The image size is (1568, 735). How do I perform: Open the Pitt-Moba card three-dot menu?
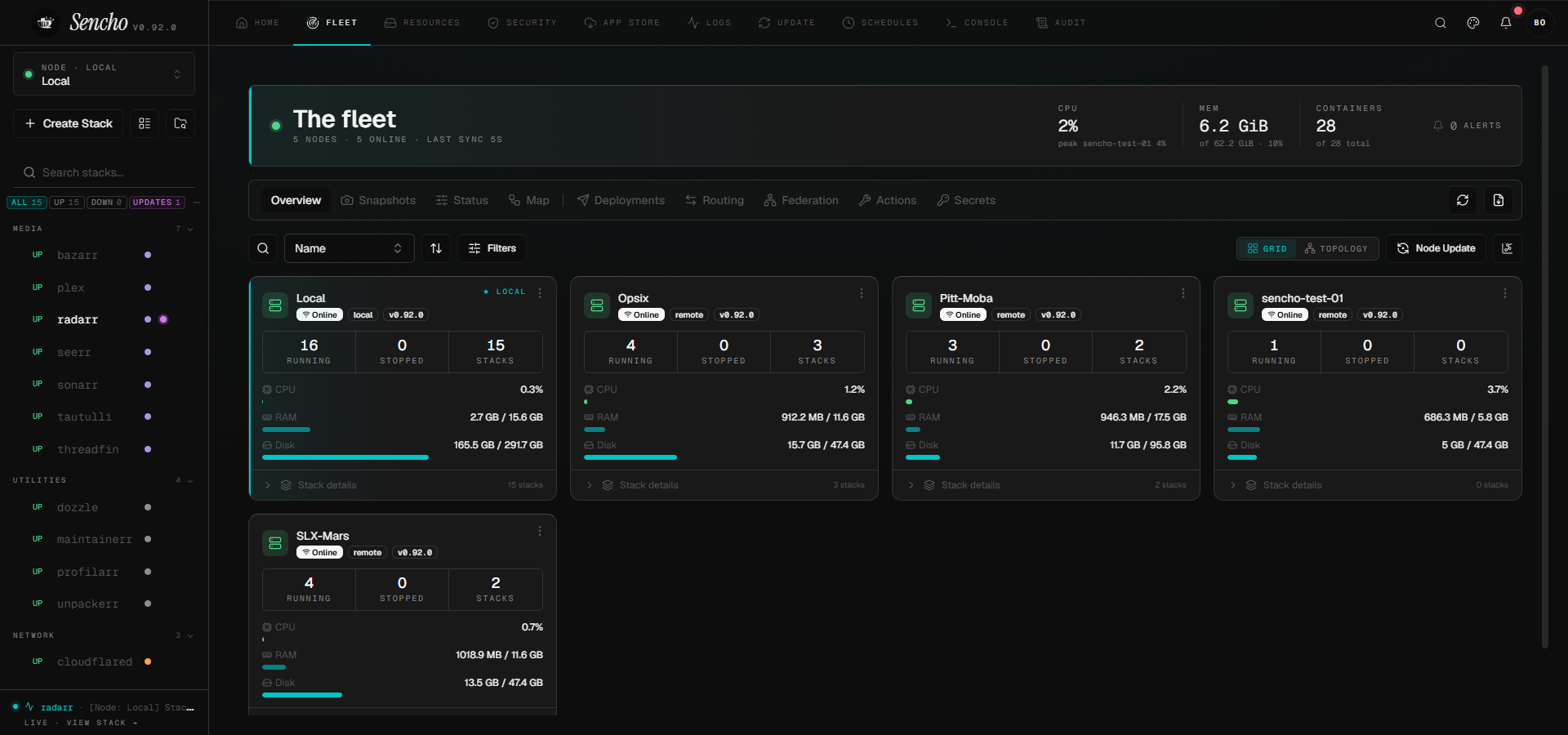click(x=1183, y=293)
